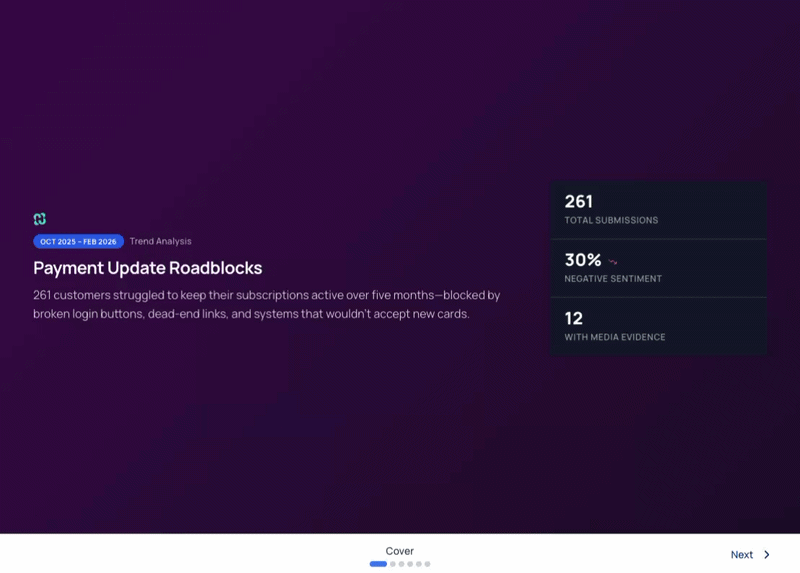Screen dimensions: 800x573
Task: Jump to the second slide dot
Action: (x=393, y=564)
